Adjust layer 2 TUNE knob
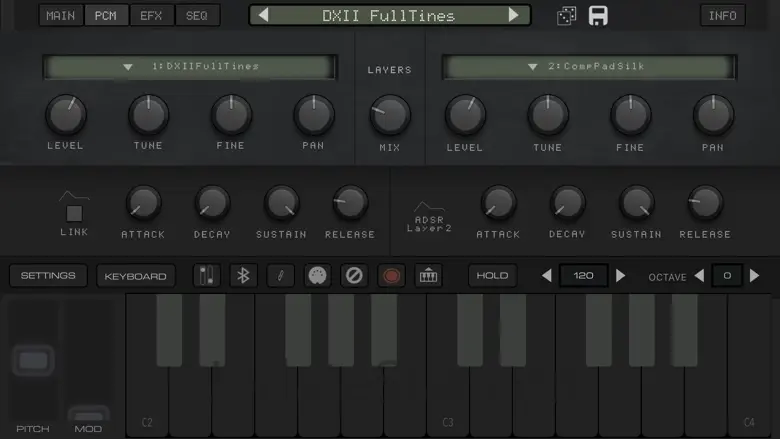This screenshot has height=439, width=780. click(548, 115)
